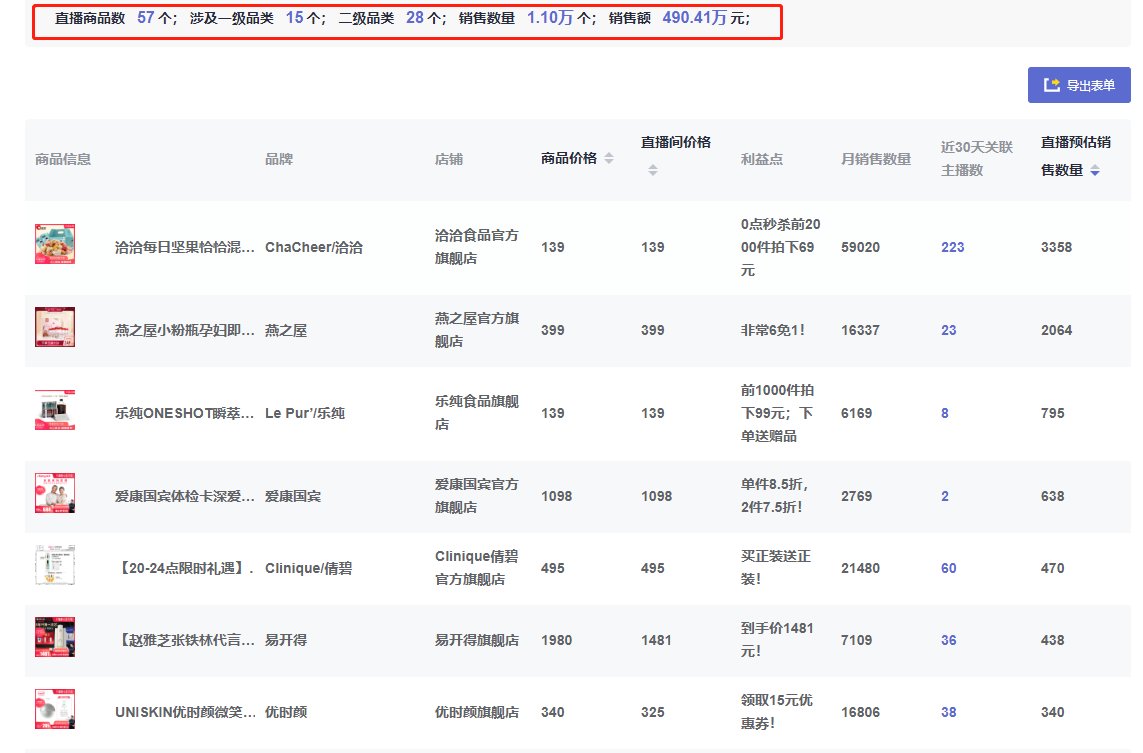The width and height of the screenshot is (1143, 753).
Task: Select 洽洽每日坚果恰恰混… product name
Action: pos(184,248)
